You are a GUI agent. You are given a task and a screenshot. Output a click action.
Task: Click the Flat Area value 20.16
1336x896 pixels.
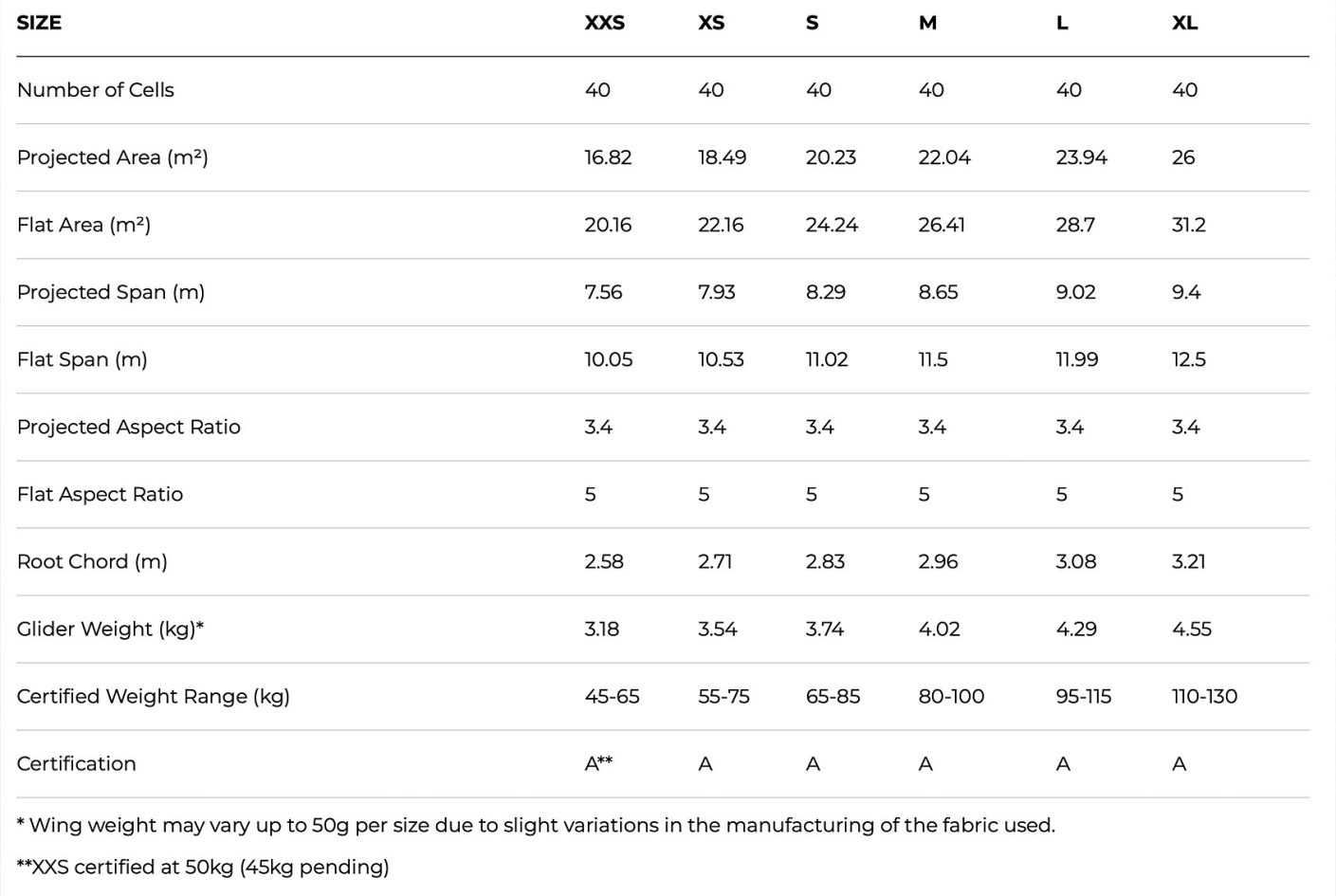[608, 225]
